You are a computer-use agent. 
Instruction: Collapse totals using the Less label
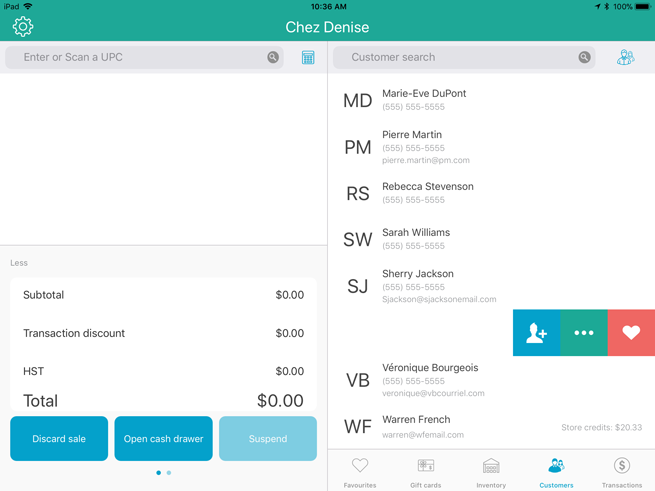pos(19,263)
